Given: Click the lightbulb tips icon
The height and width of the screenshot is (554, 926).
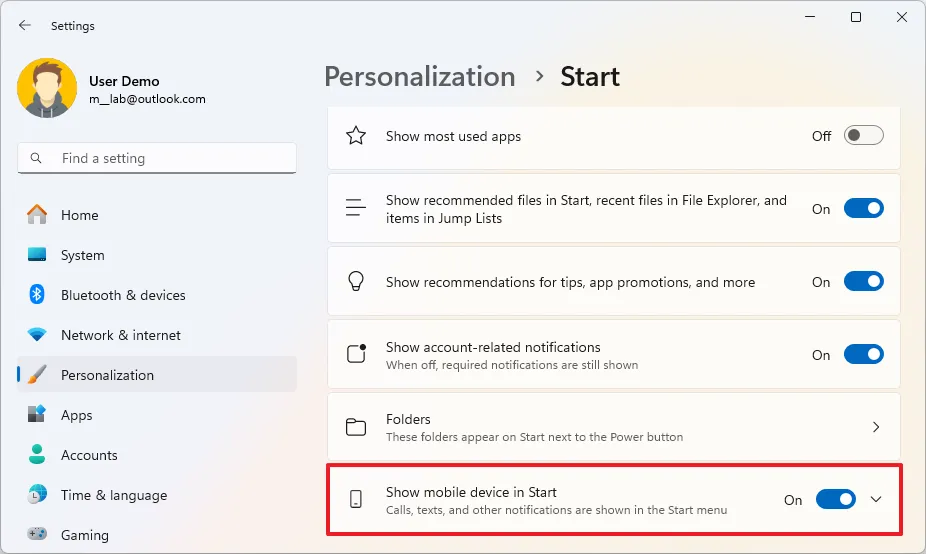Looking at the screenshot, I should pos(356,281).
